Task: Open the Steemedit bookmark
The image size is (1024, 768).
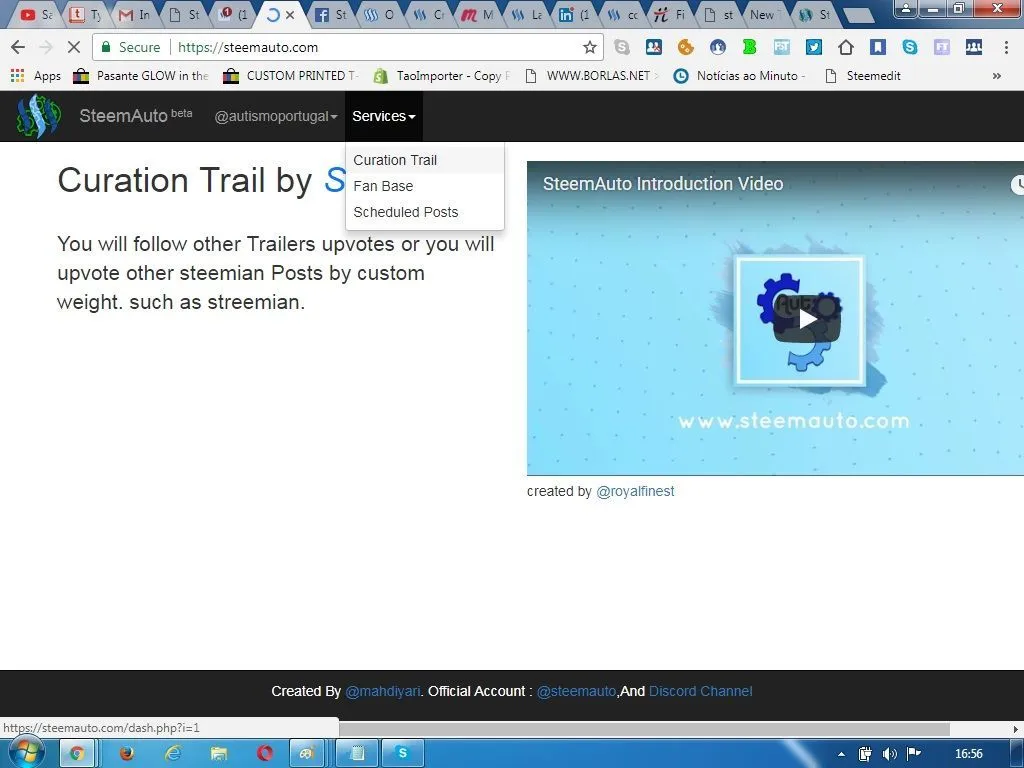Action: (863, 76)
